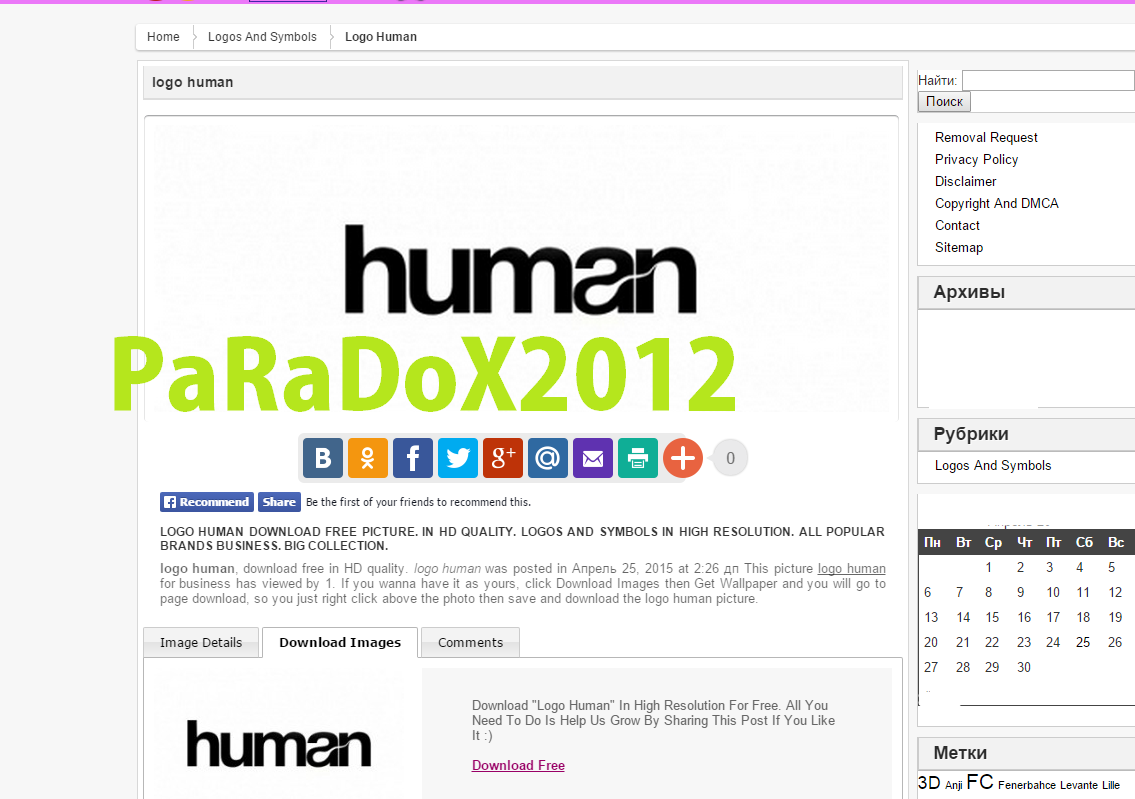
Task: Print page using green printer icon
Action: pos(638,458)
